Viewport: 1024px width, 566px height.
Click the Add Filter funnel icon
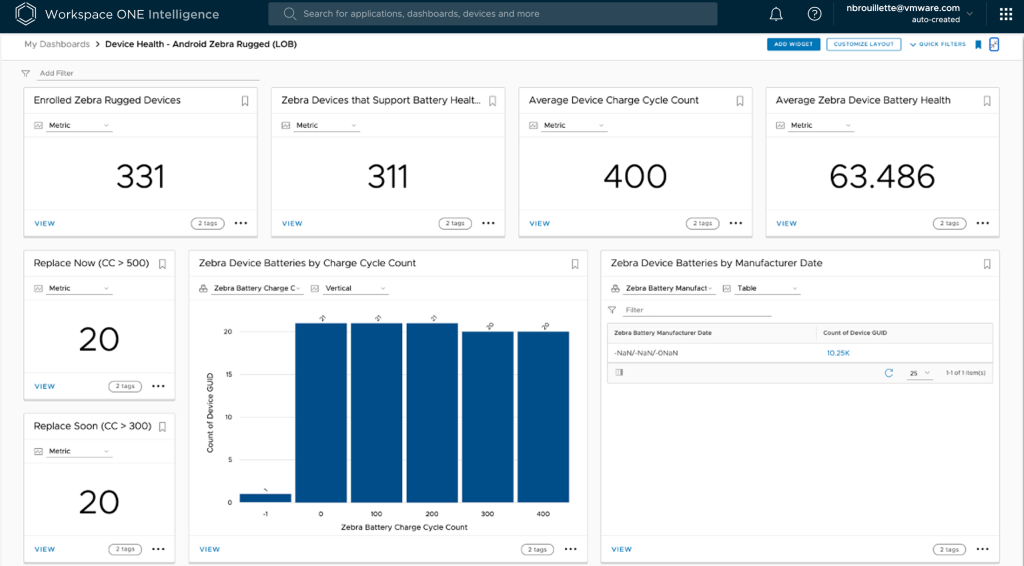click(25, 73)
